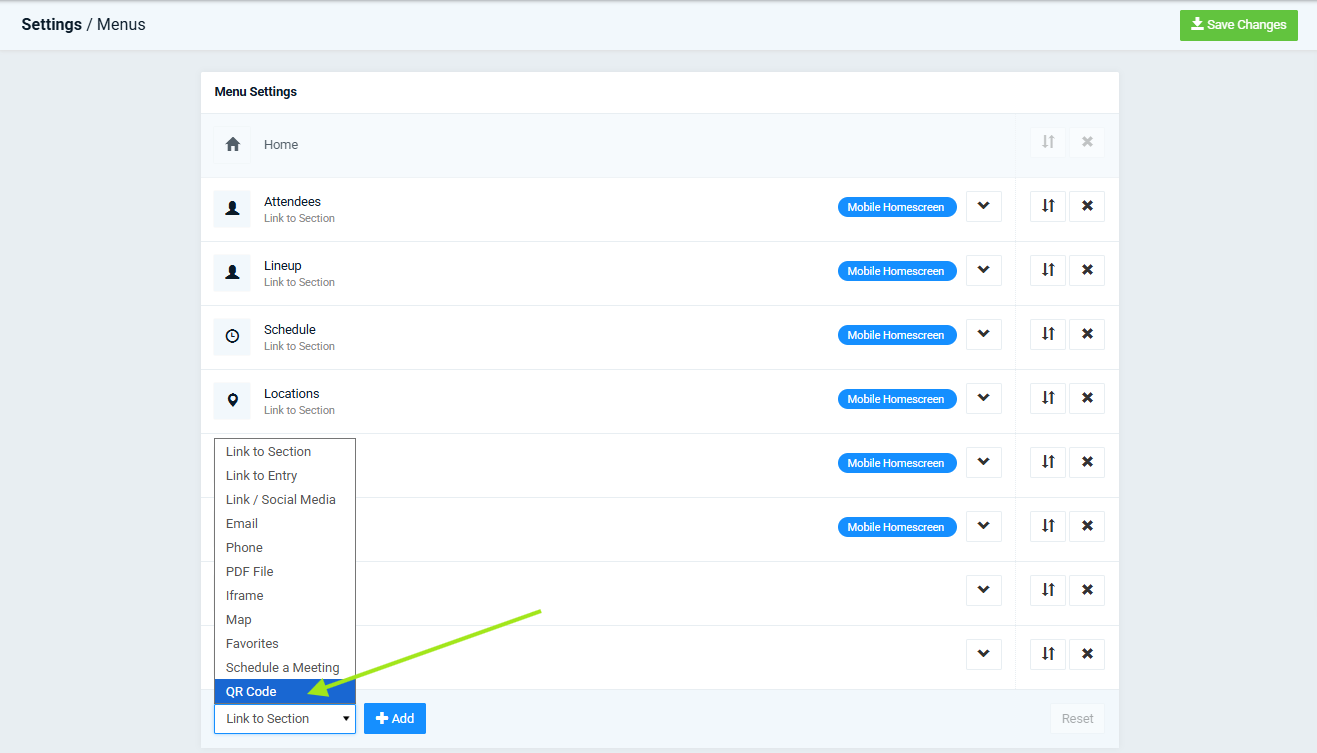Choose QR Code from the type list

coord(285,692)
